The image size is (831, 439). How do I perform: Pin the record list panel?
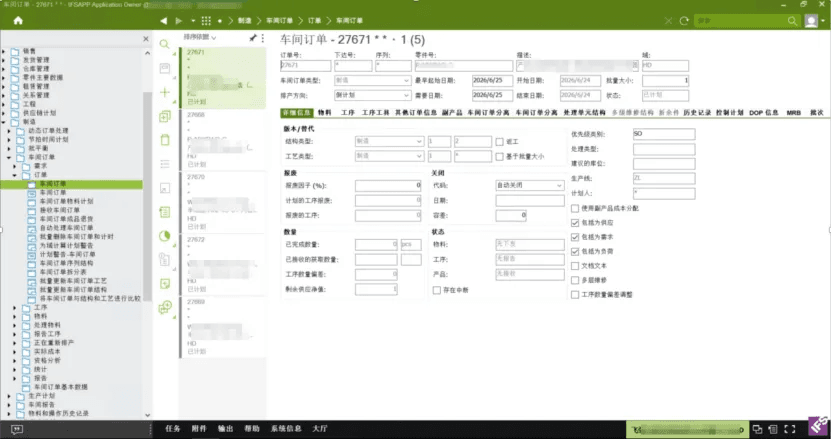click(x=253, y=38)
